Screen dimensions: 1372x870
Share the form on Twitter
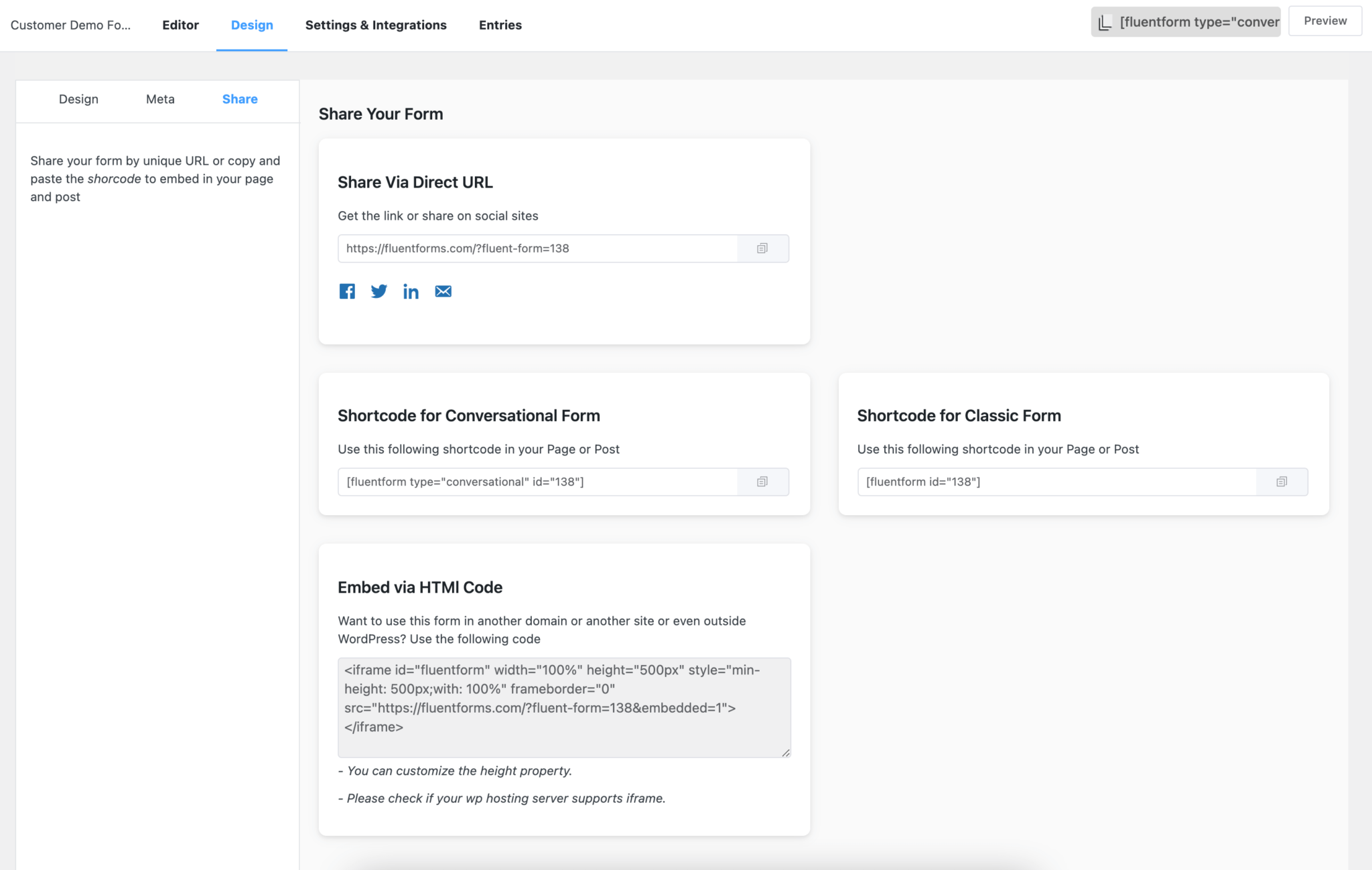(379, 291)
